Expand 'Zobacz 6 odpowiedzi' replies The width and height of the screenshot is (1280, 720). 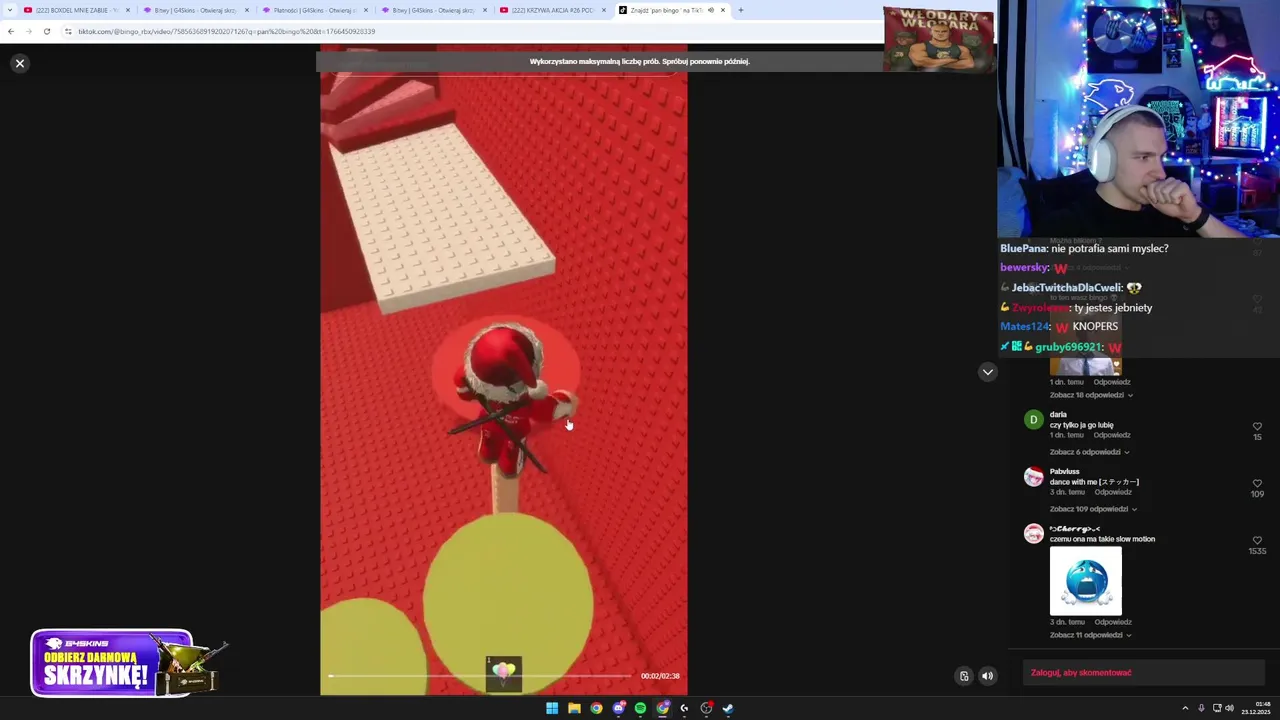click(1089, 452)
